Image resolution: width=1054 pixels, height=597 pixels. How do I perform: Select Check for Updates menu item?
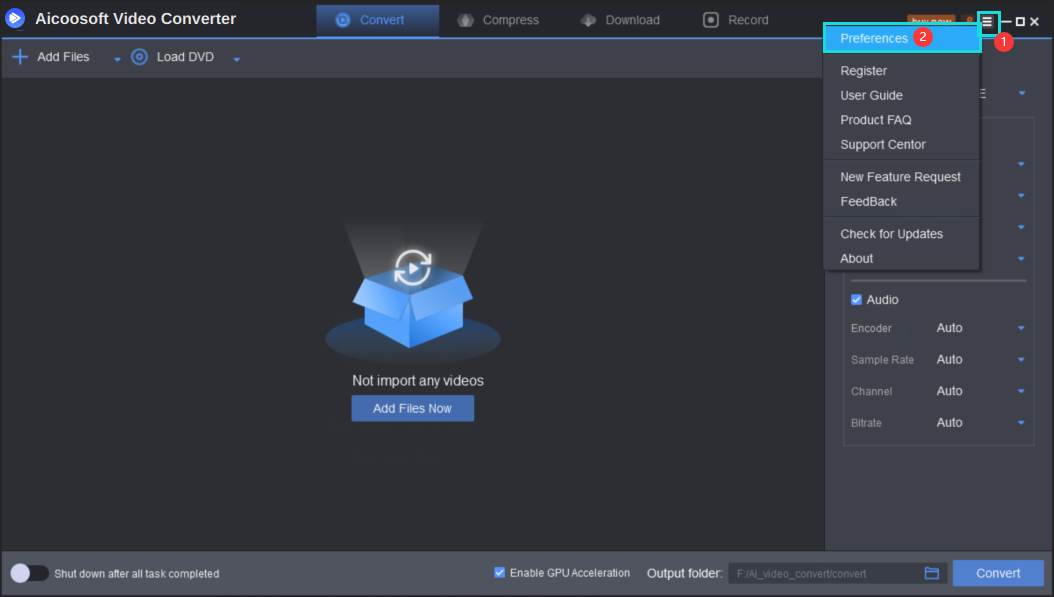902,234
